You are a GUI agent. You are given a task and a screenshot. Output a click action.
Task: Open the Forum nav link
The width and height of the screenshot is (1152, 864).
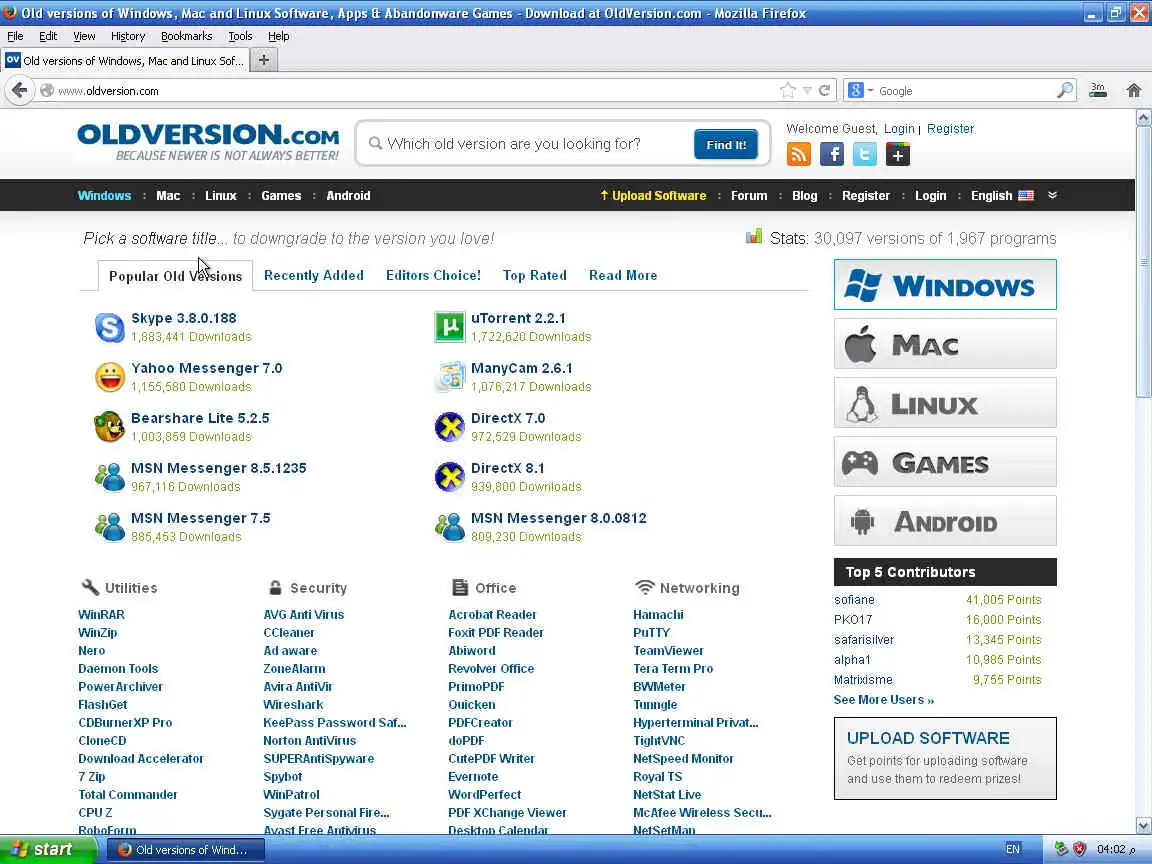click(749, 195)
